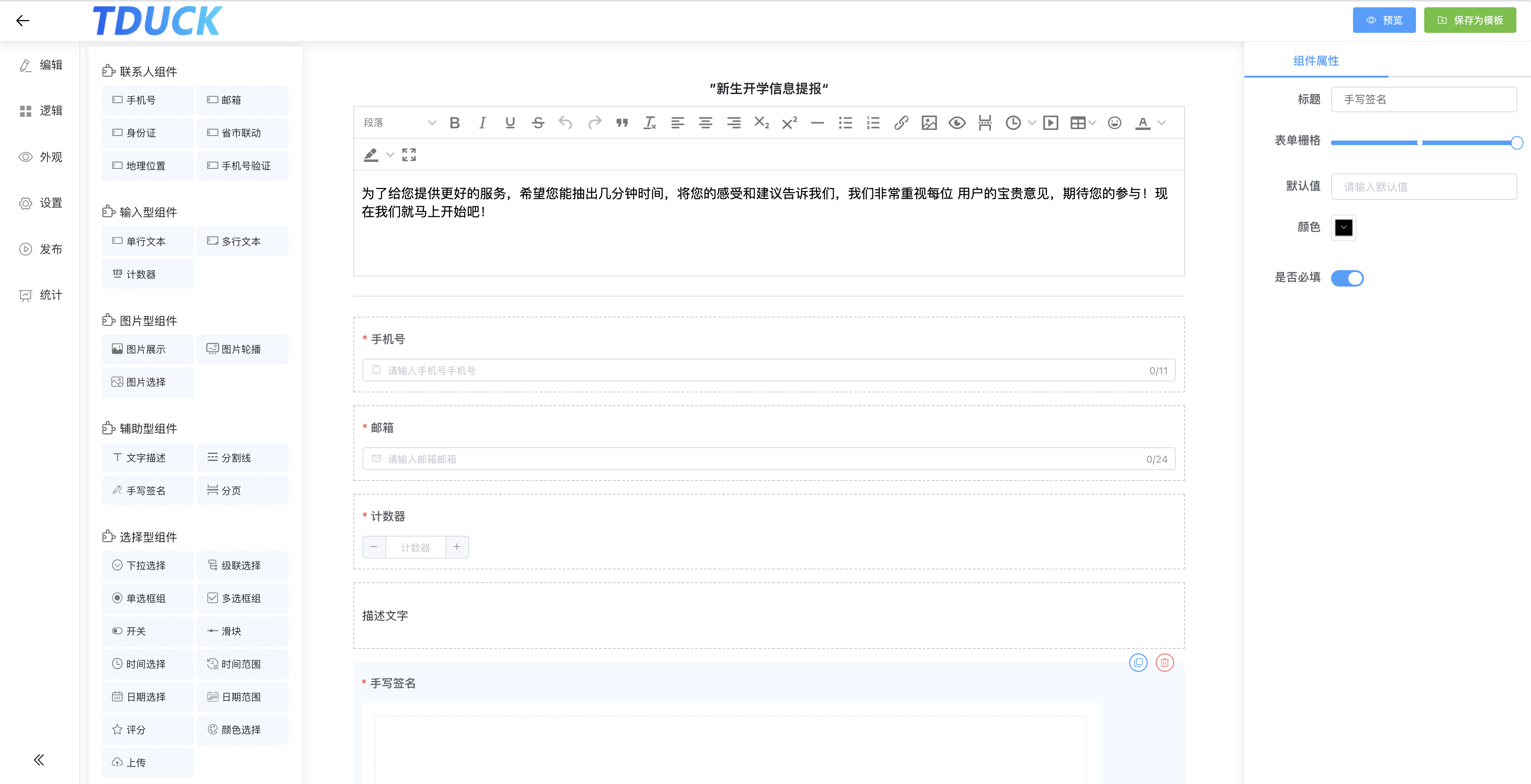Apply underline formatting in editor
The image size is (1531, 784).
click(510, 123)
